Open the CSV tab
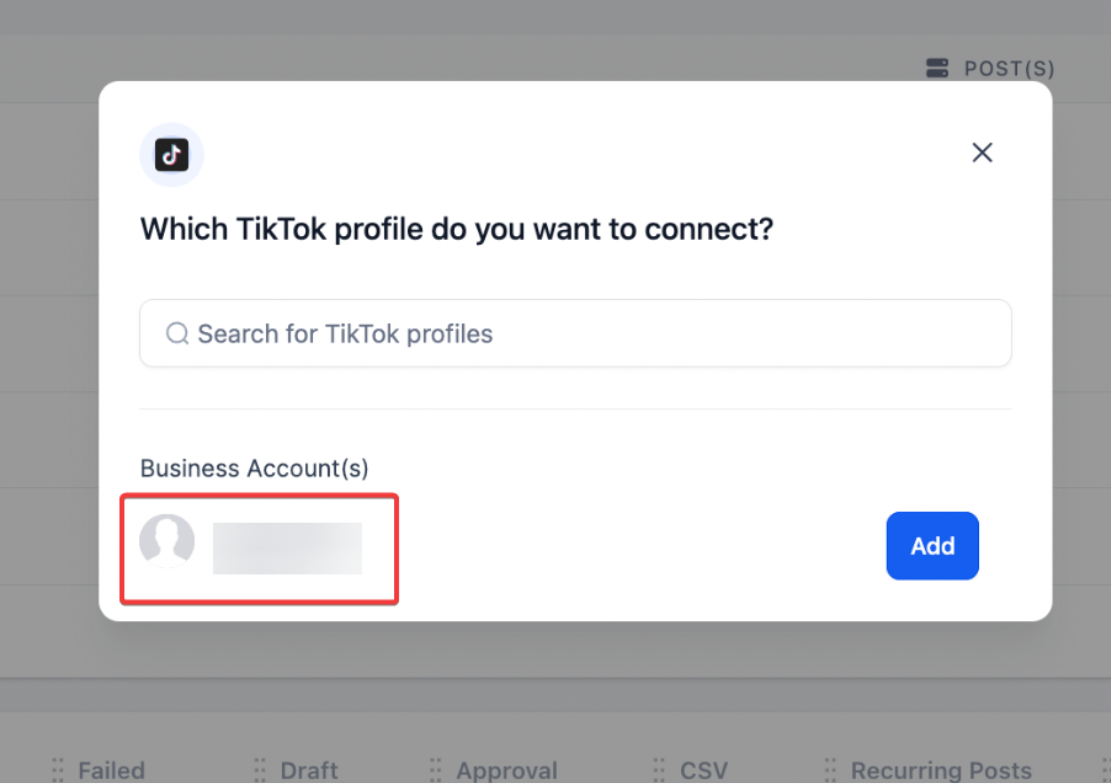This screenshot has height=784, width=1111. 704,770
